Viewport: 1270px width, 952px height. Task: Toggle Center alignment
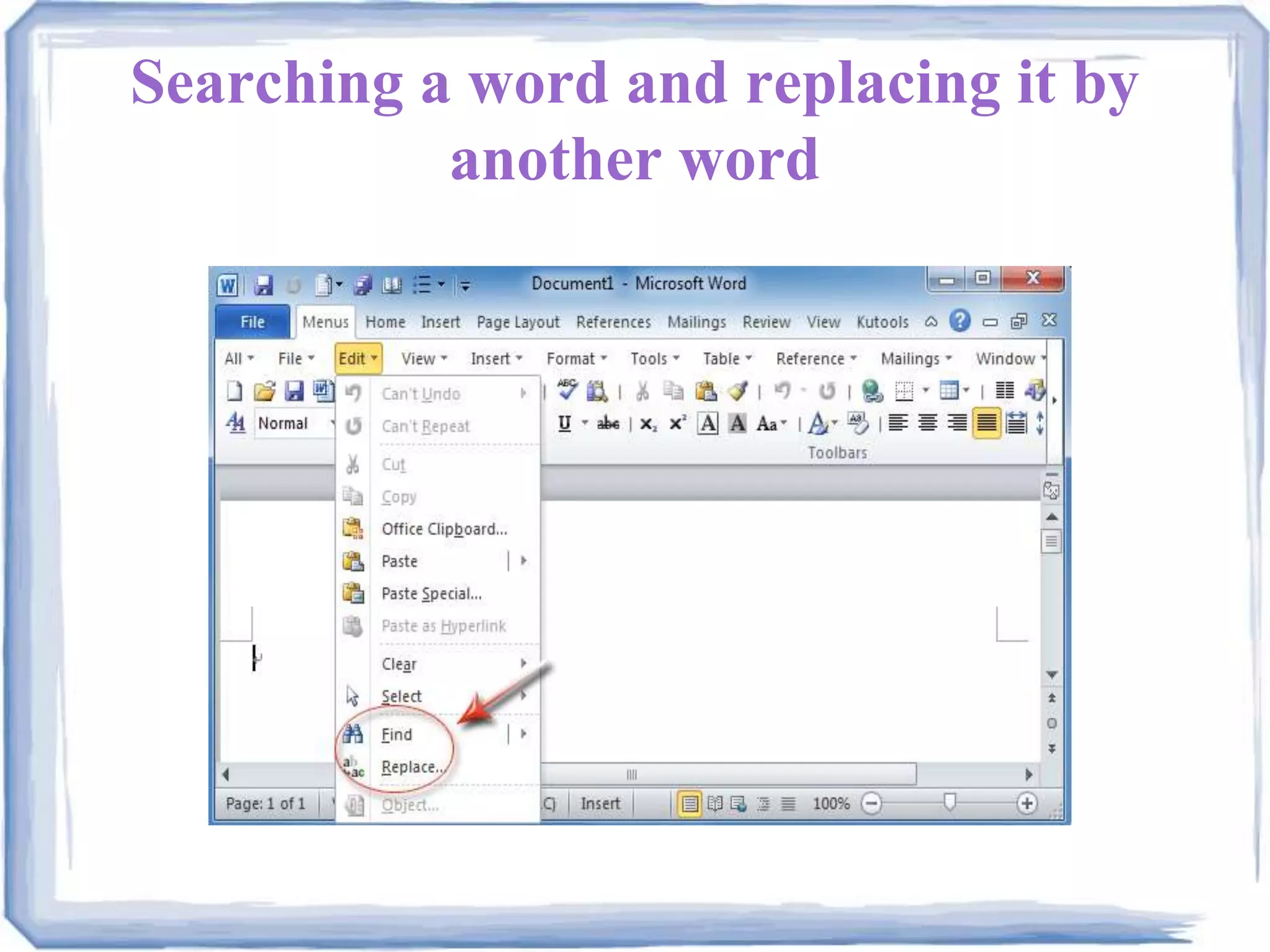928,423
